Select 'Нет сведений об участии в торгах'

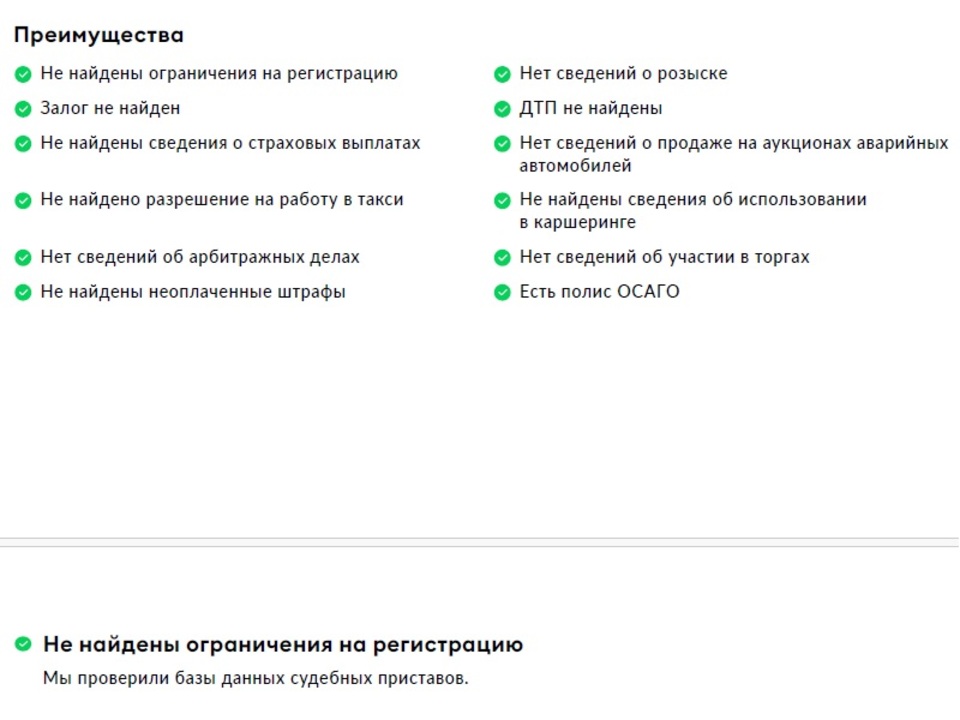coord(664,257)
